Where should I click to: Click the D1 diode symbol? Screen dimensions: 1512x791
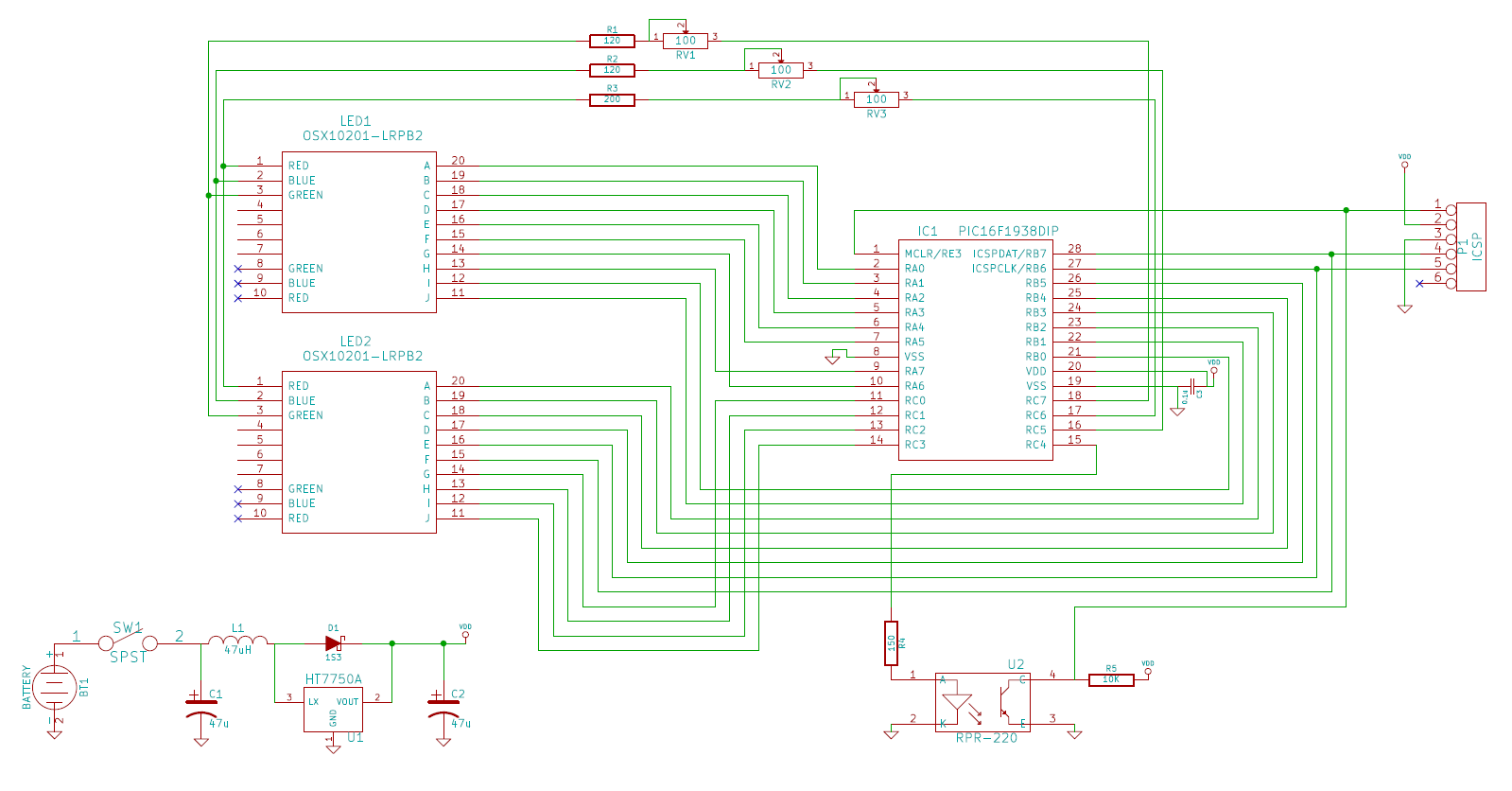(x=333, y=642)
